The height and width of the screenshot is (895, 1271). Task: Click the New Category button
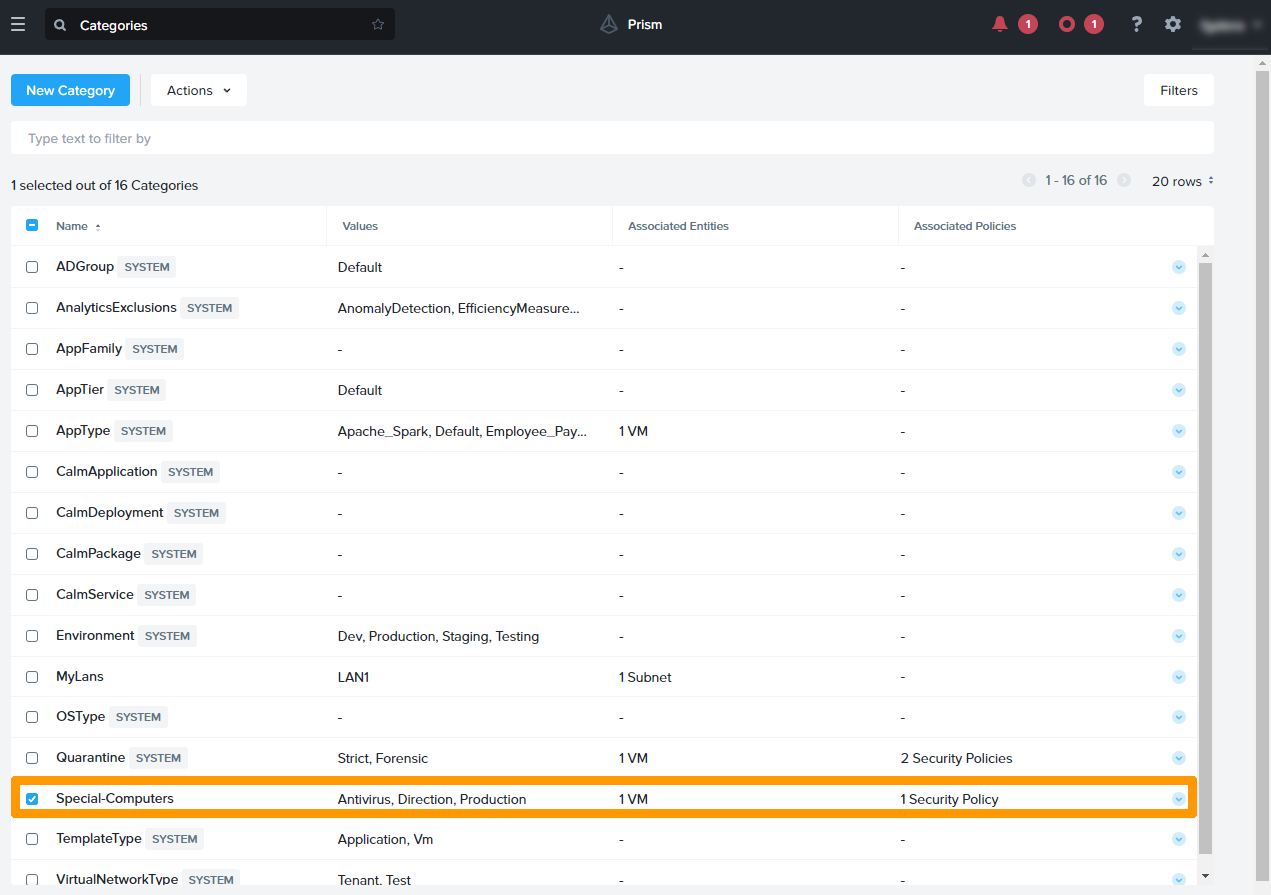coord(70,90)
